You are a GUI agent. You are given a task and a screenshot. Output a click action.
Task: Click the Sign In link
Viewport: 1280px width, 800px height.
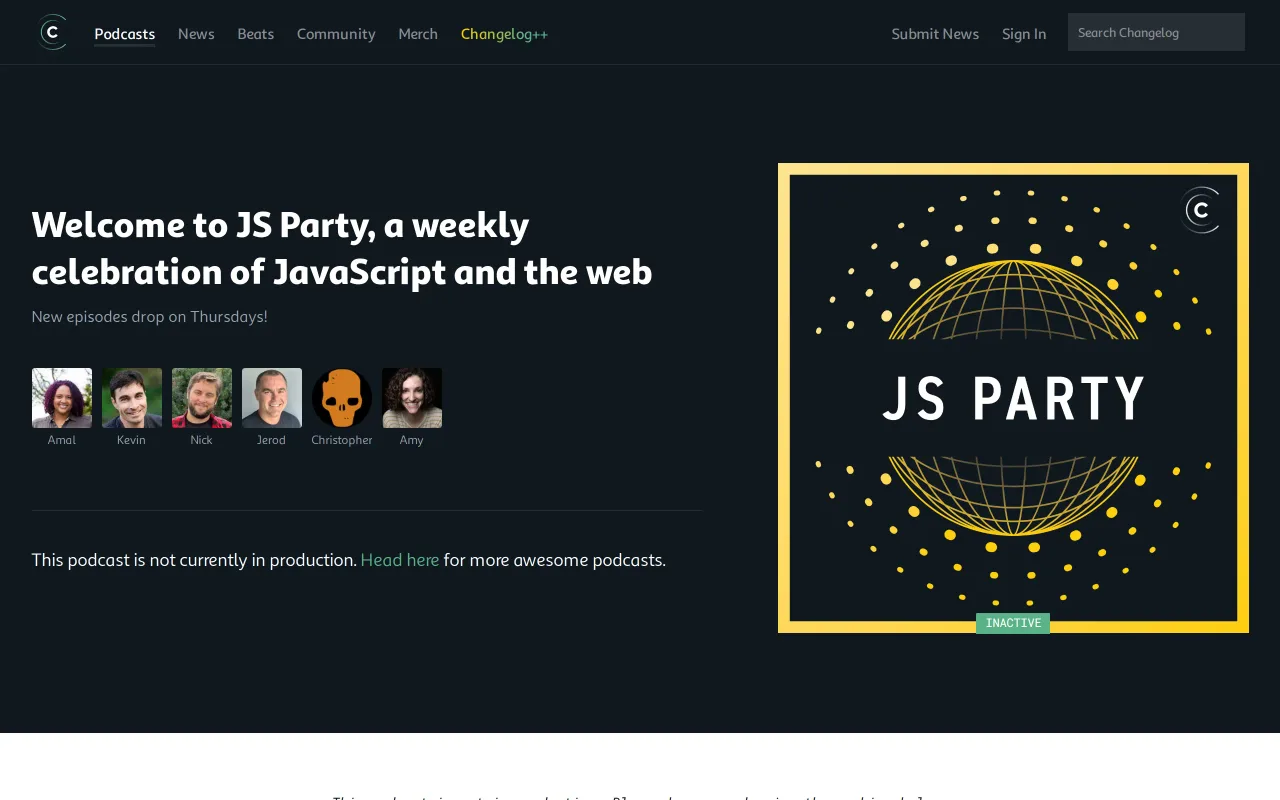coord(1024,34)
